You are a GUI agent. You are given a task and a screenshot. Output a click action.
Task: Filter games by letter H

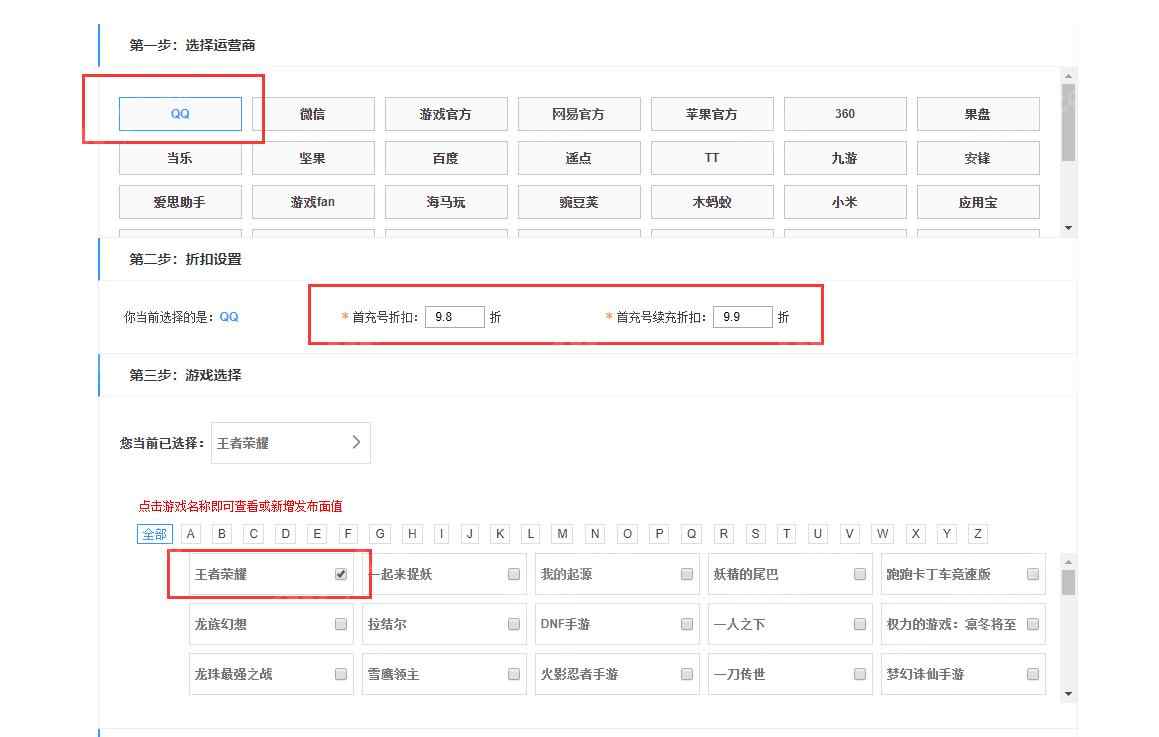(412, 534)
